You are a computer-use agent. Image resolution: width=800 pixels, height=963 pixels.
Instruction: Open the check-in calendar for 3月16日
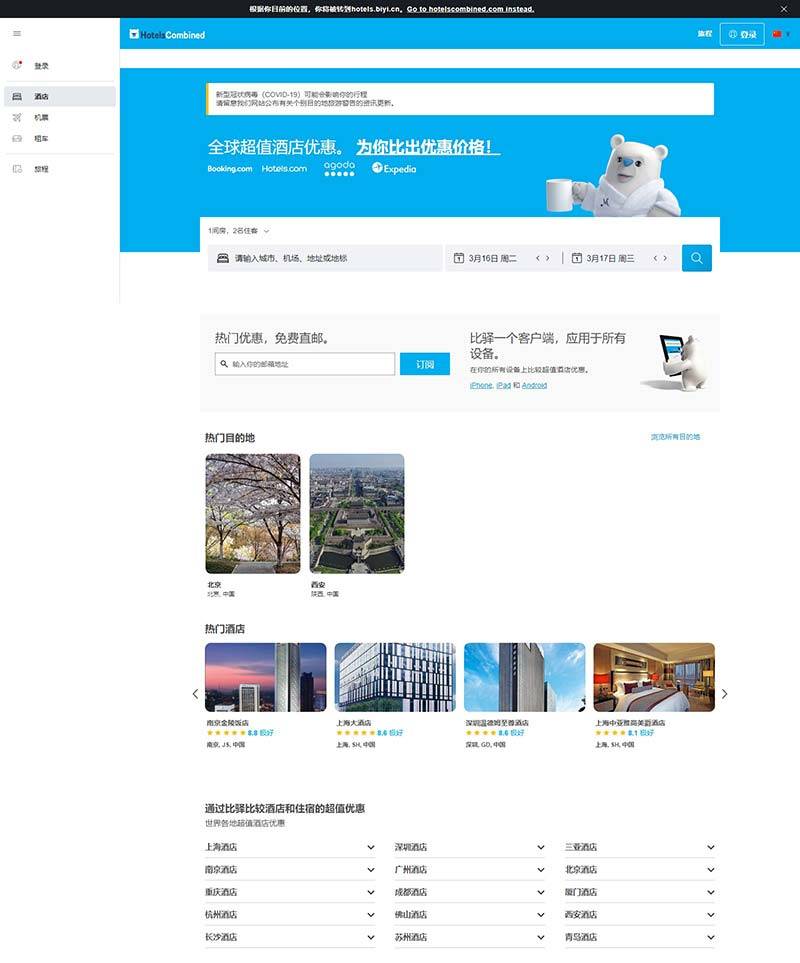click(x=485, y=258)
